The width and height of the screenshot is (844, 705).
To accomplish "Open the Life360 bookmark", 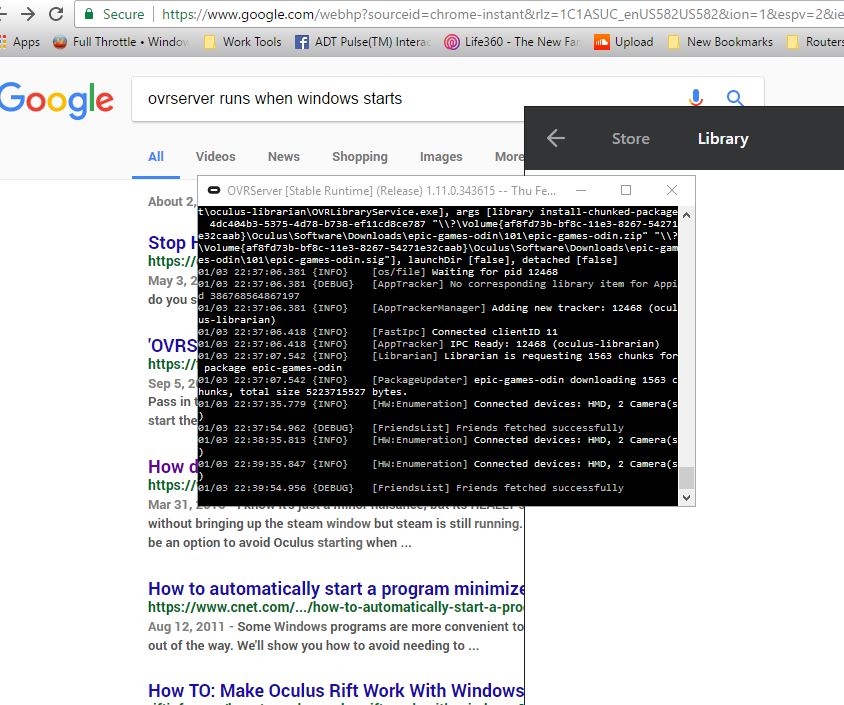I will 512,41.
